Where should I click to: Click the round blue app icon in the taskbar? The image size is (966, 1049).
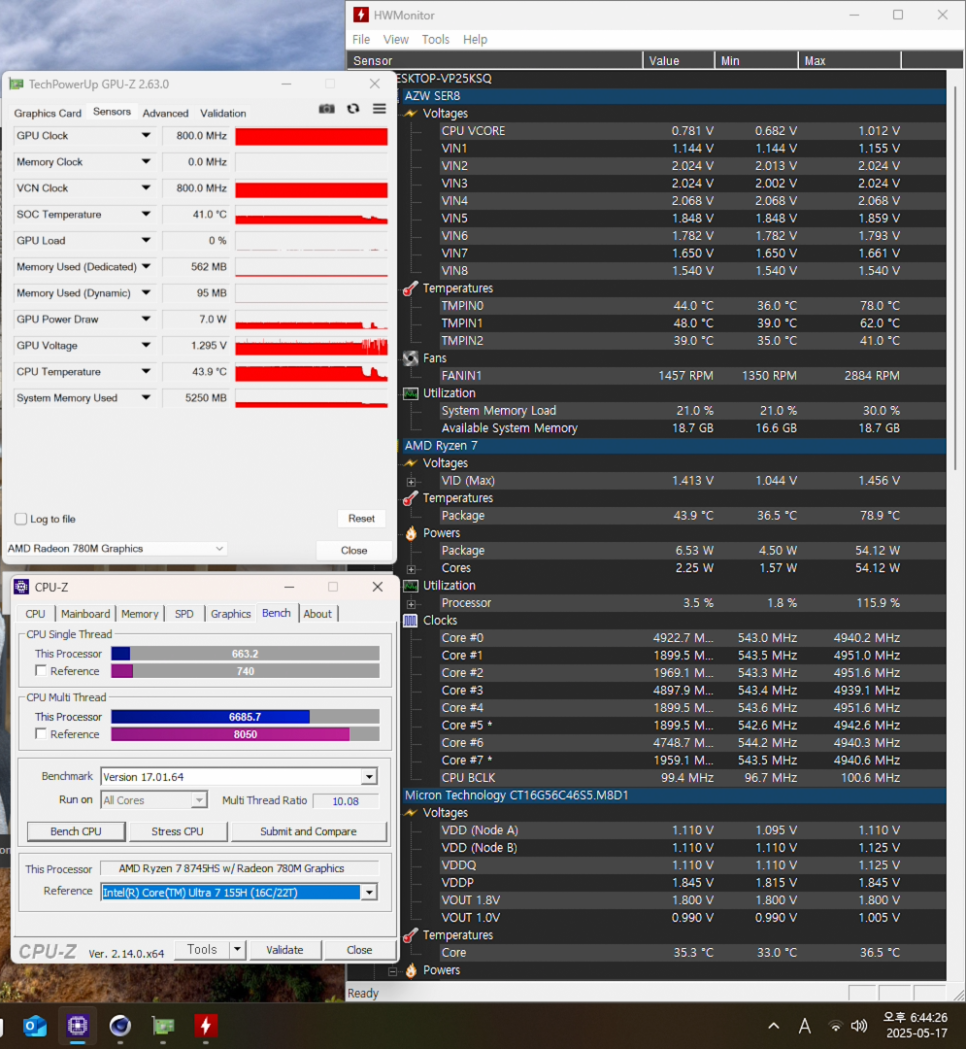120,1026
